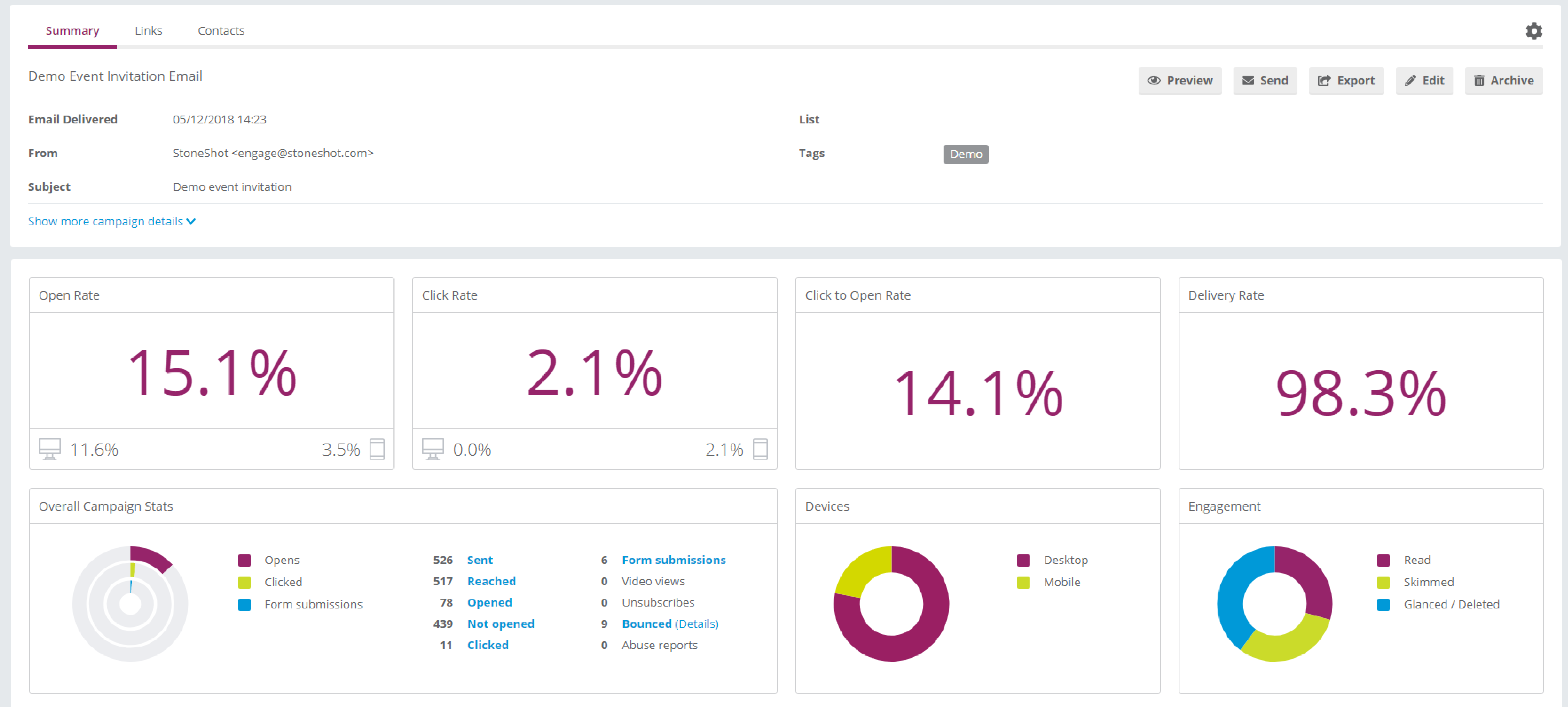The width and height of the screenshot is (1568, 707).
Task: Click the Send button
Action: click(x=1265, y=80)
